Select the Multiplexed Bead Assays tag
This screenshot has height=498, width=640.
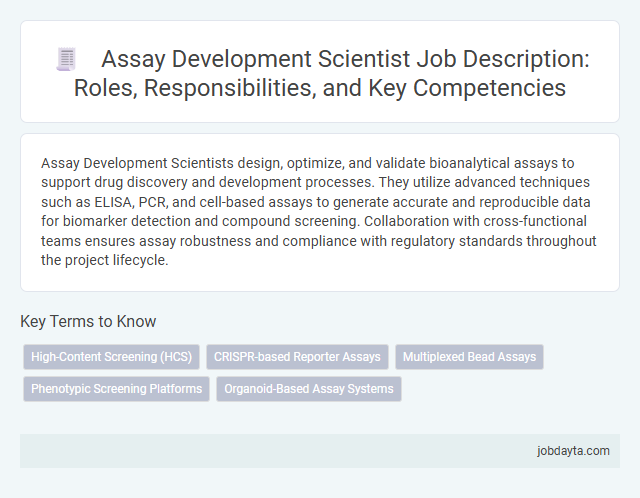pyautogui.click(x=469, y=357)
